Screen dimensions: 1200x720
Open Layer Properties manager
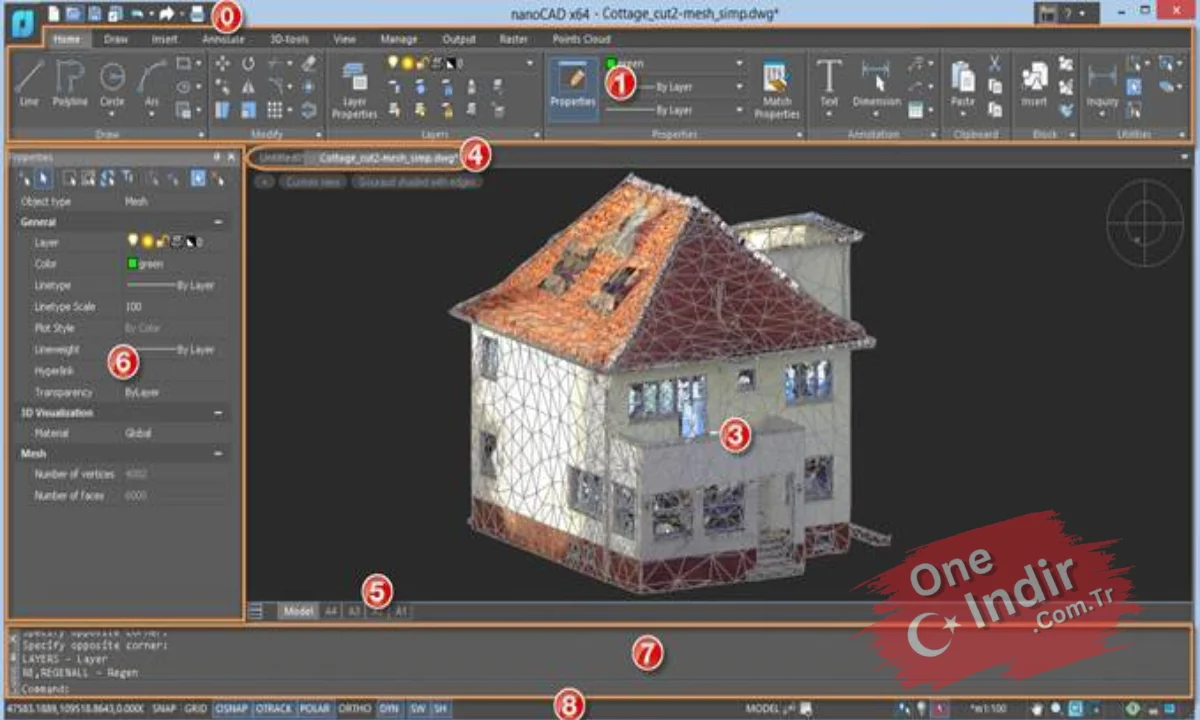click(x=354, y=90)
